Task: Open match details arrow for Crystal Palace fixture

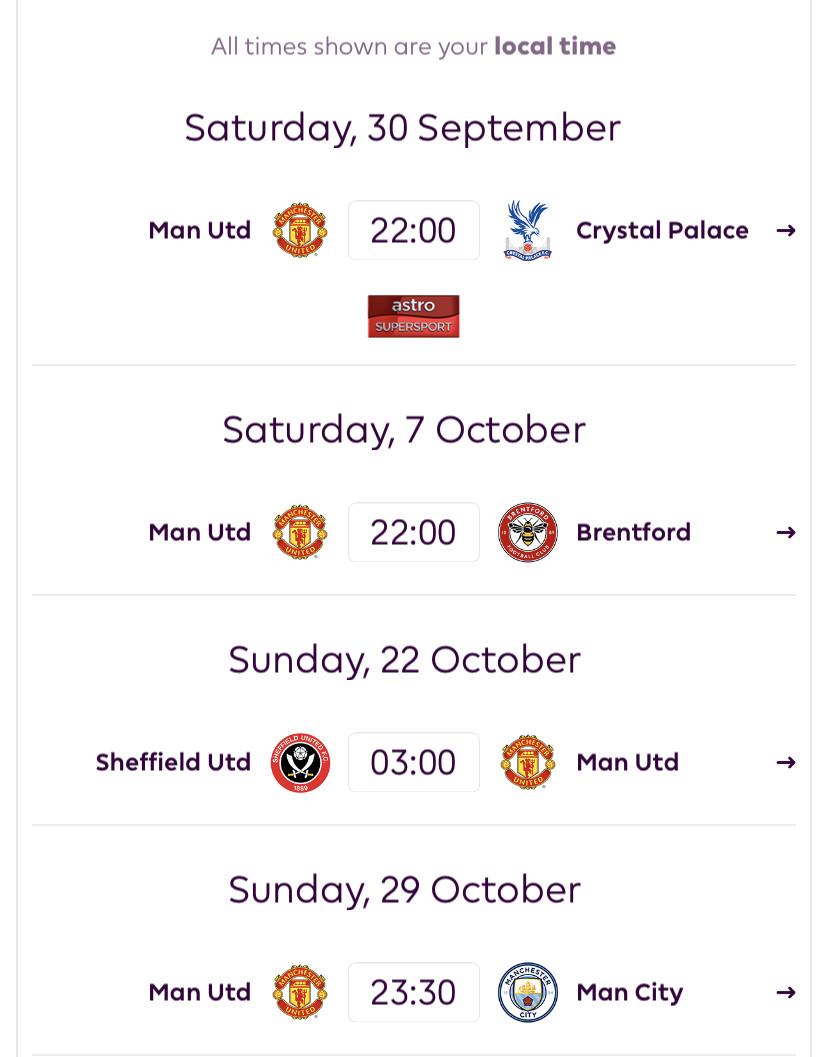Action: pos(786,231)
